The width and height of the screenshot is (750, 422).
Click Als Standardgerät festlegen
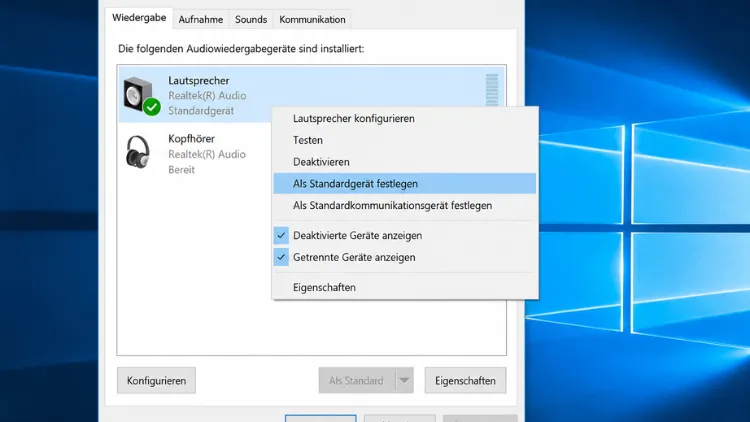click(405, 184)
